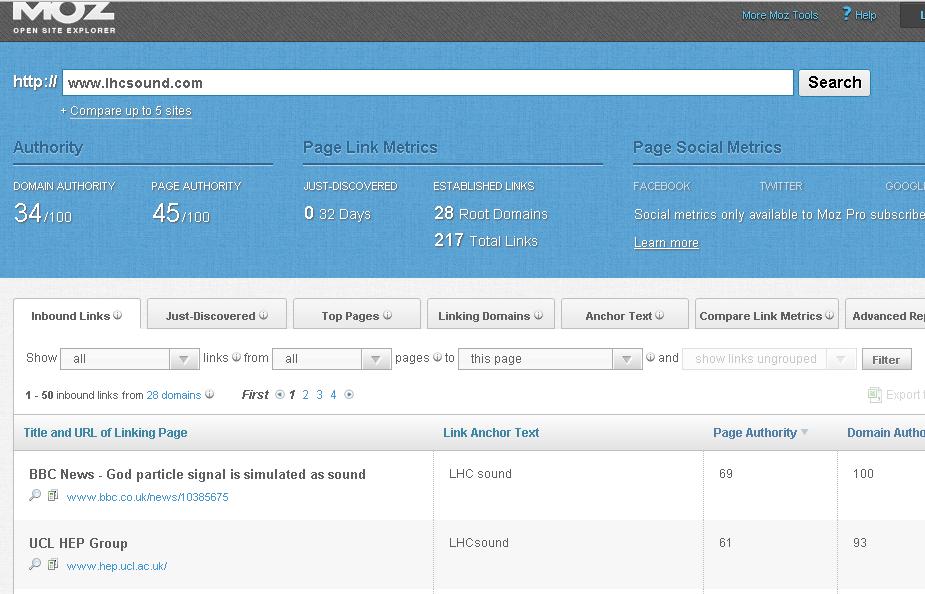Click the Help link text
This screenshot has height=594, width=925.
(865, 15)
